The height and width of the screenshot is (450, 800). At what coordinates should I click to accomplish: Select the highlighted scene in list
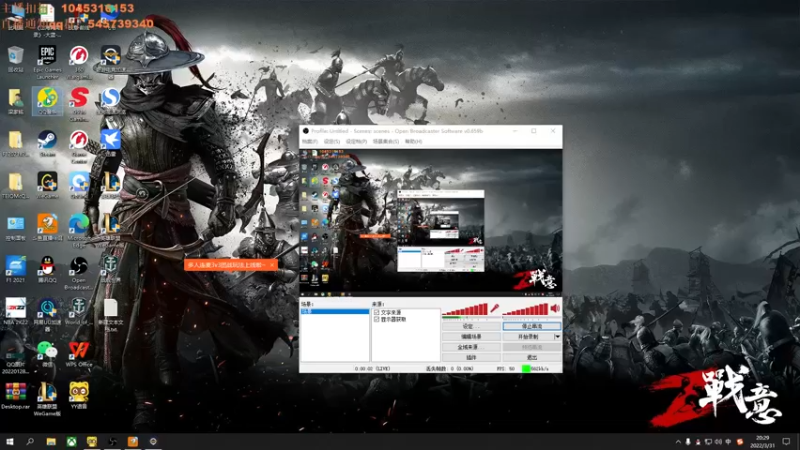(335, 311)
